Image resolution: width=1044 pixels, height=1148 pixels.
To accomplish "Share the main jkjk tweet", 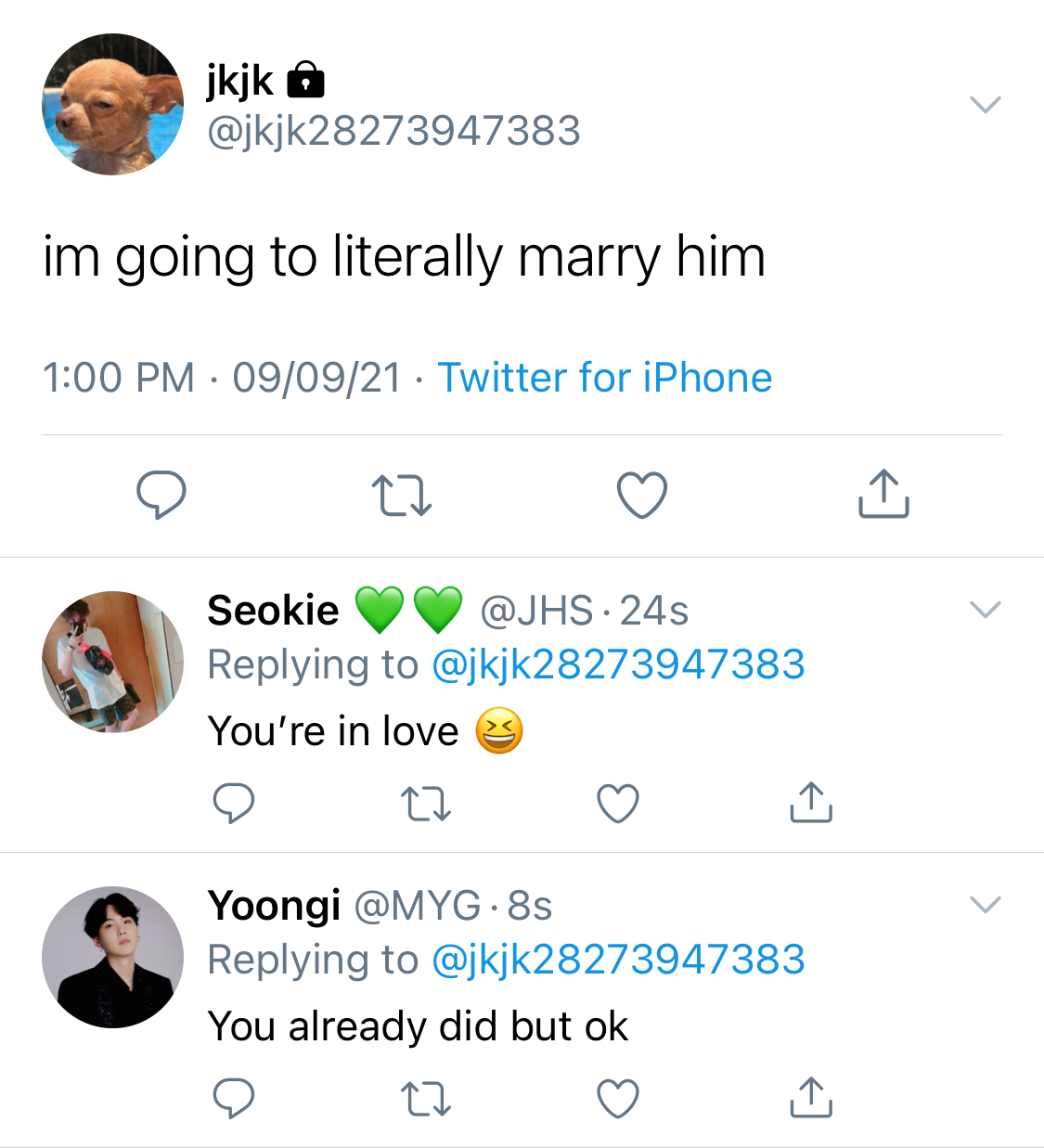I will [x=883, y=493].
